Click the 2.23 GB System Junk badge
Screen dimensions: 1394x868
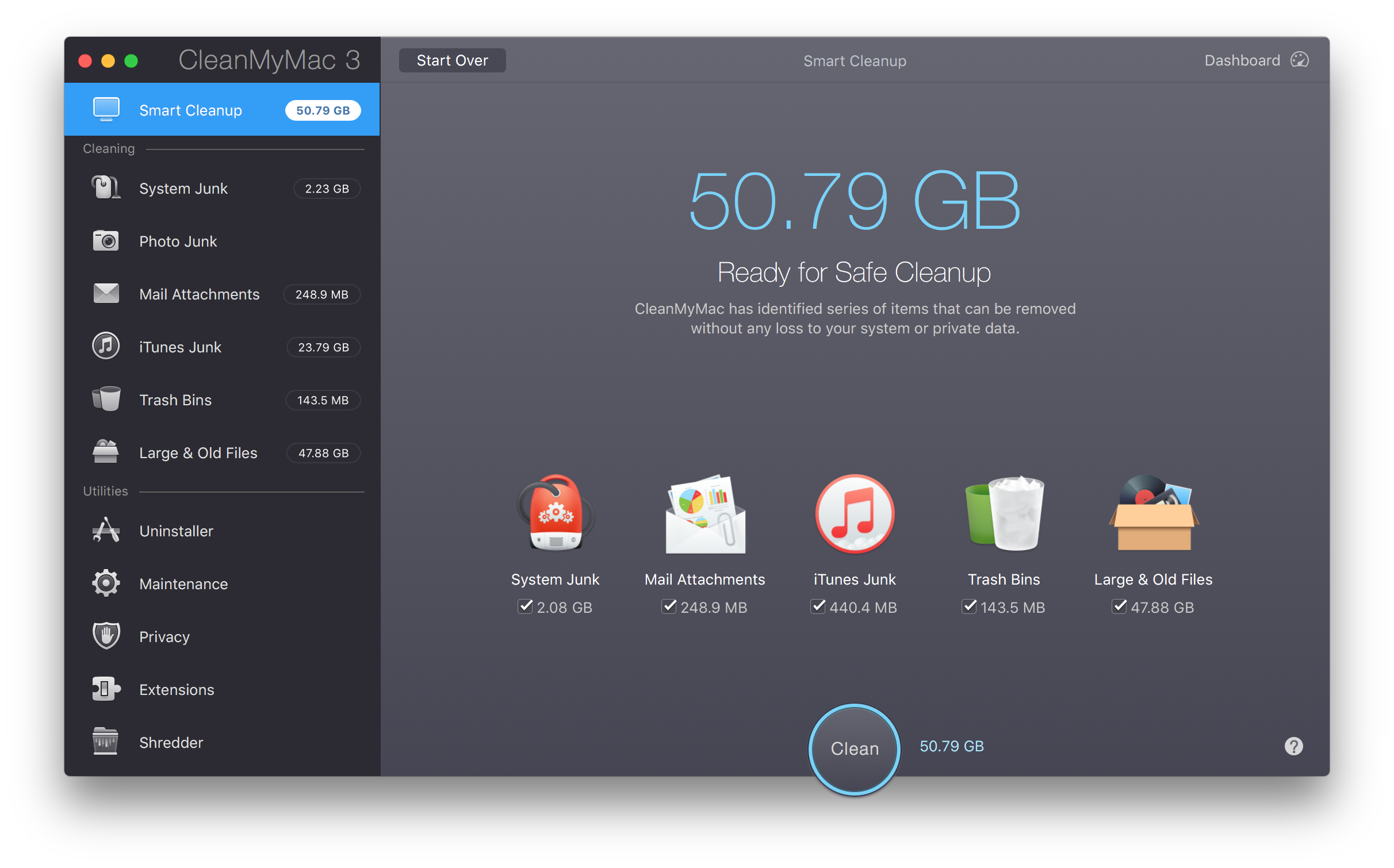pos(327,188)
